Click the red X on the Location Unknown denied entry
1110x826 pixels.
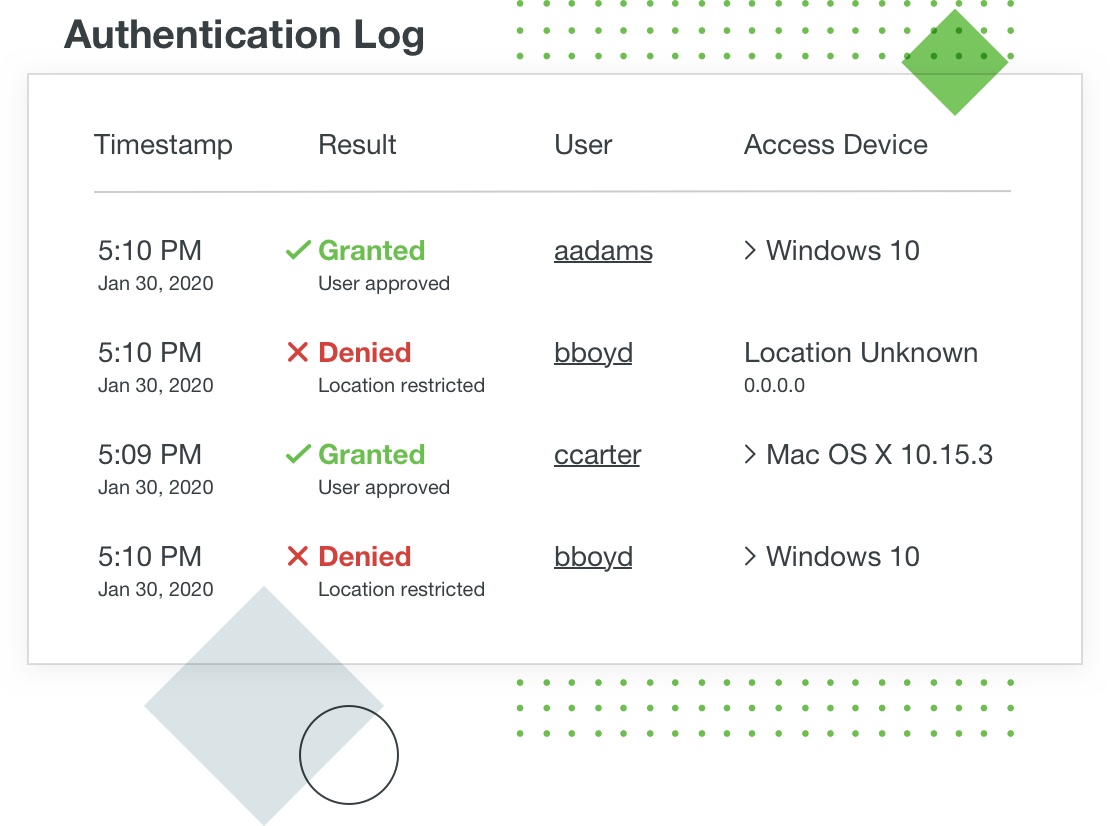297,353
